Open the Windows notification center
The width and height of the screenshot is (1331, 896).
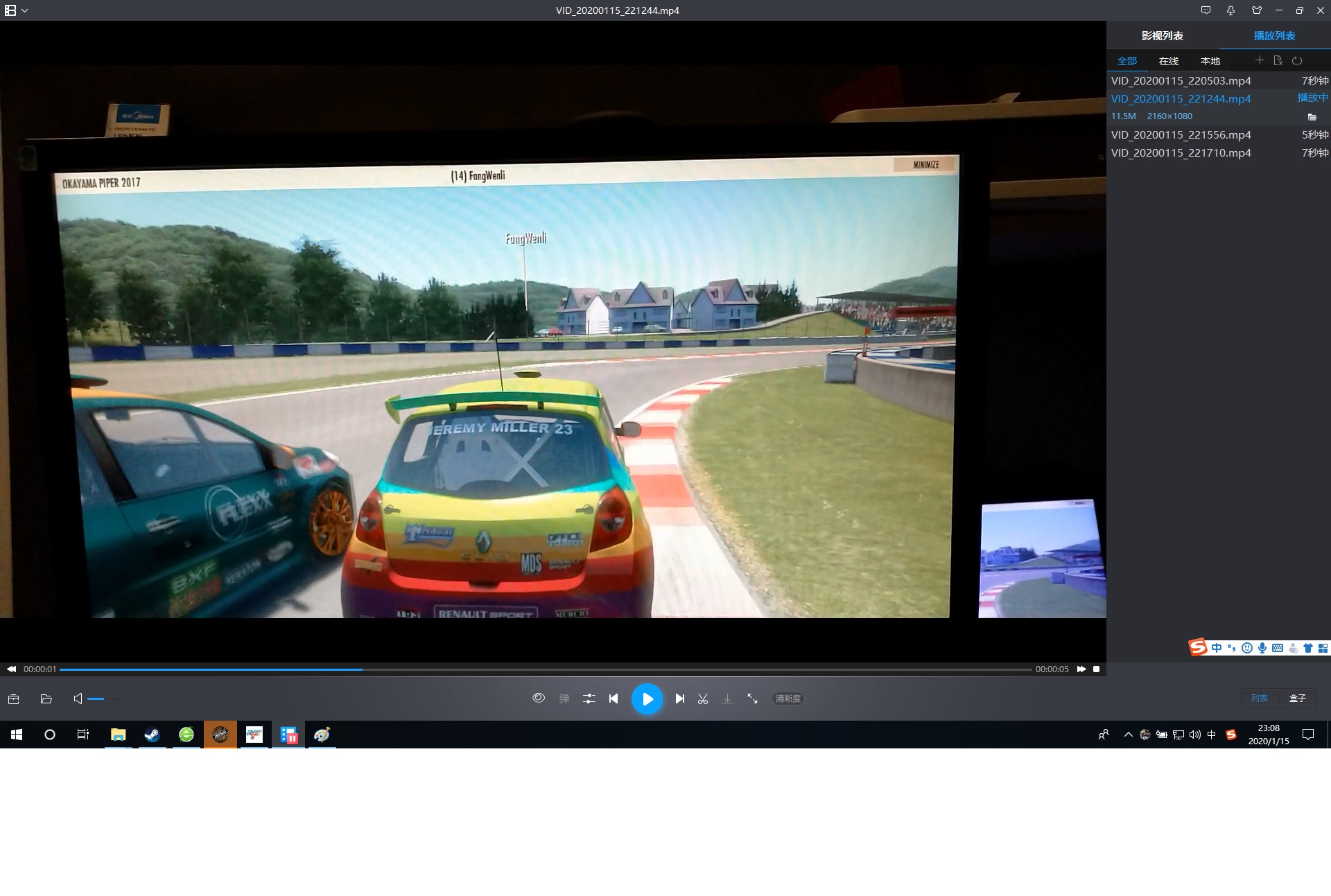tap(1308, 735)
